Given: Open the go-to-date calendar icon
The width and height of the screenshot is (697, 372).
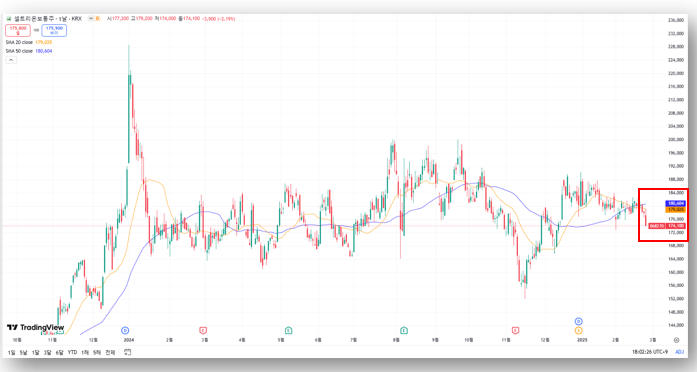Looking at the screenshot, I should pyautogui.click(x=128, y=352).
